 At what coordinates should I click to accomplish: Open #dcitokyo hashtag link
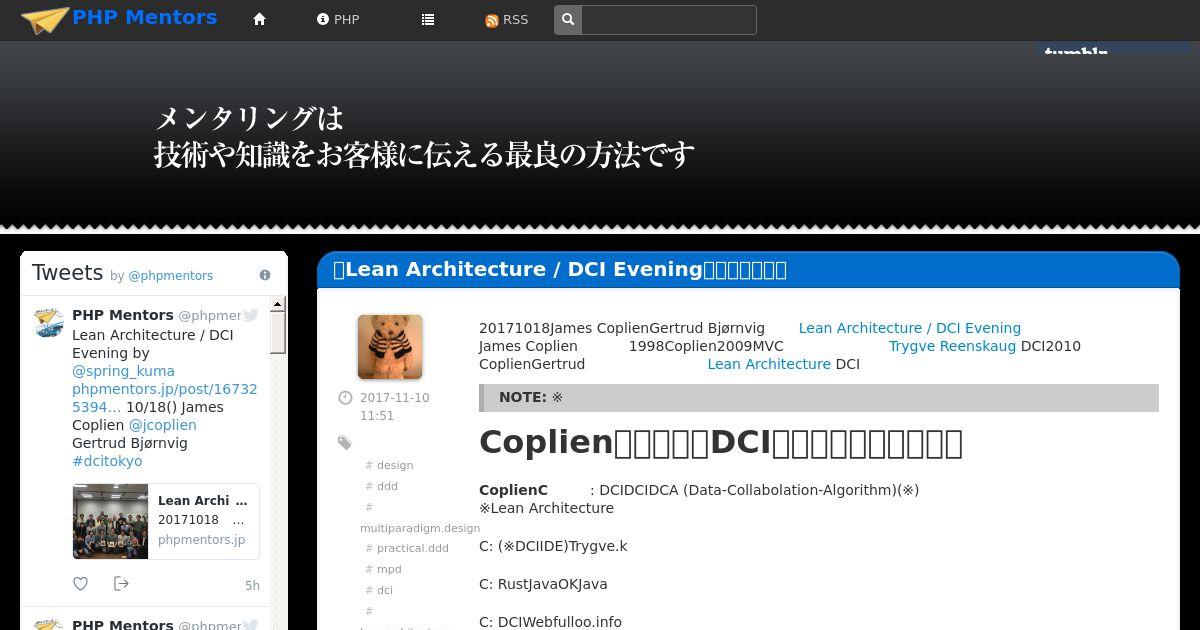[x=107, y=461]
